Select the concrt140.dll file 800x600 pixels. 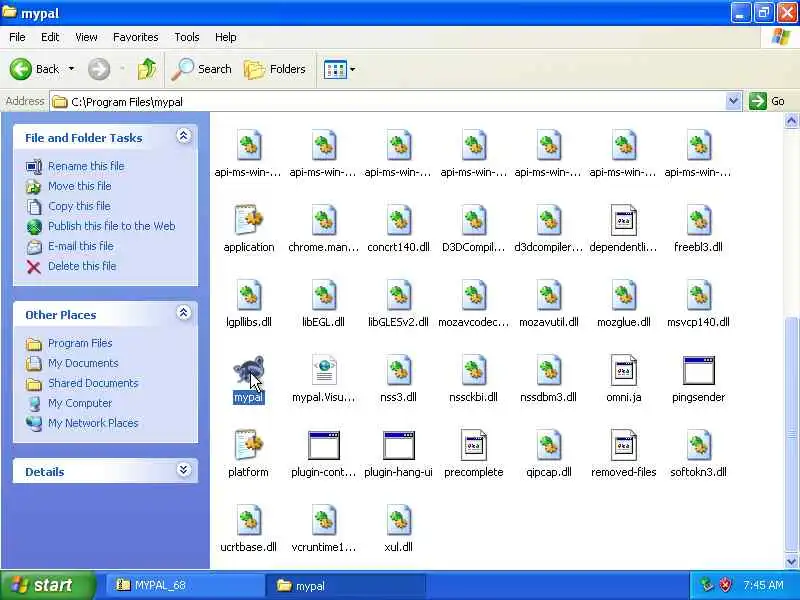[x=398, y=220]
